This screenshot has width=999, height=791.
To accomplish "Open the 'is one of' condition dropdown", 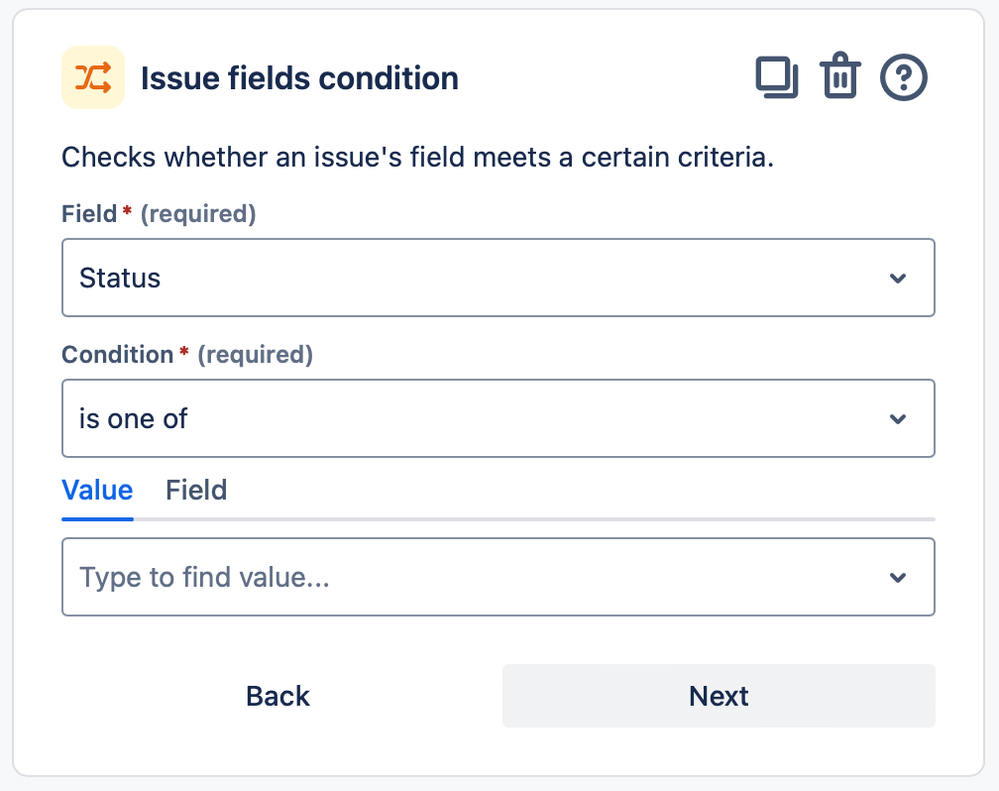I will click(x=499, y=418).
